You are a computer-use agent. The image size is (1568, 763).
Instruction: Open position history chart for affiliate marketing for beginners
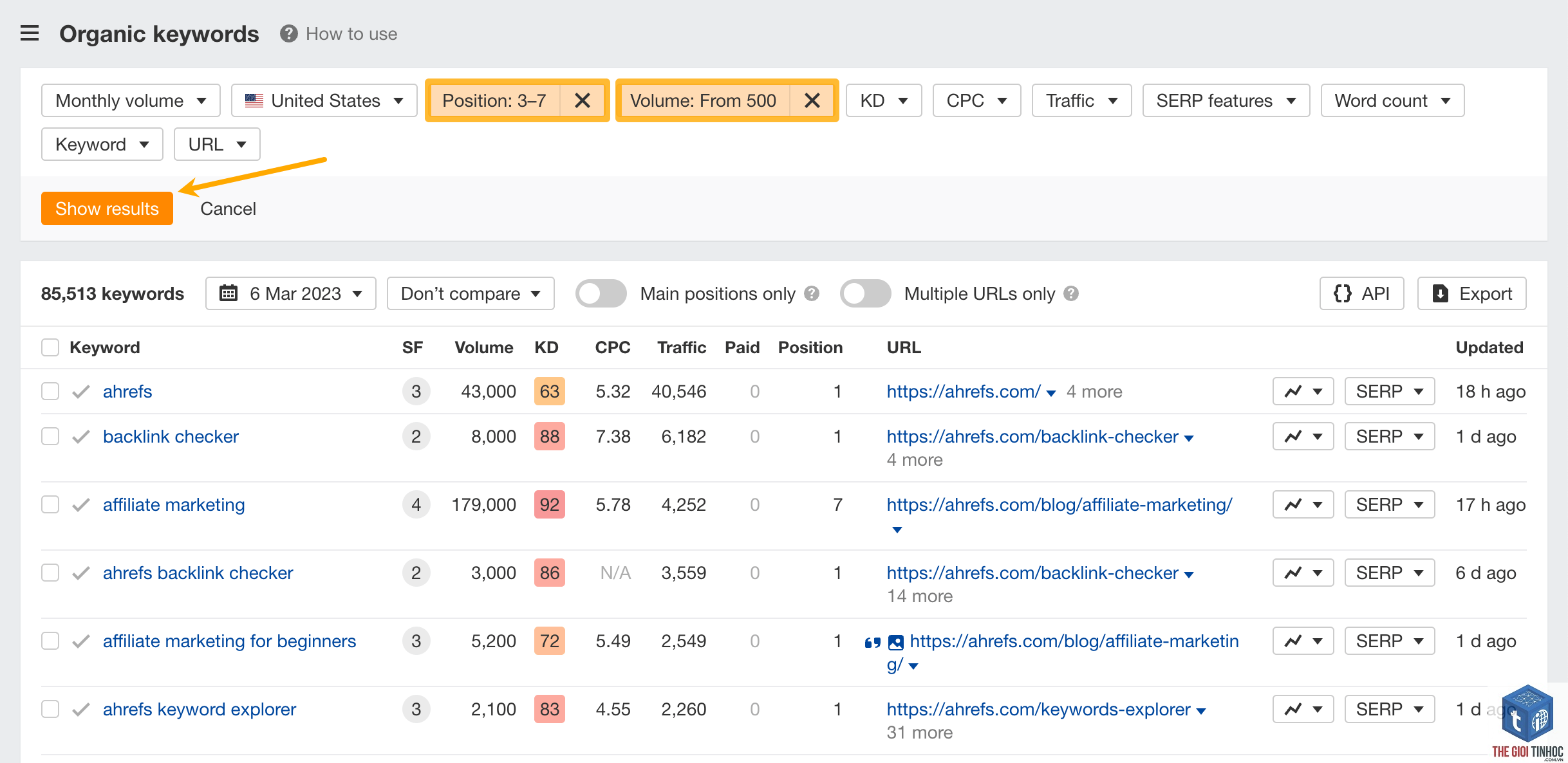(x=1303, y=641)
